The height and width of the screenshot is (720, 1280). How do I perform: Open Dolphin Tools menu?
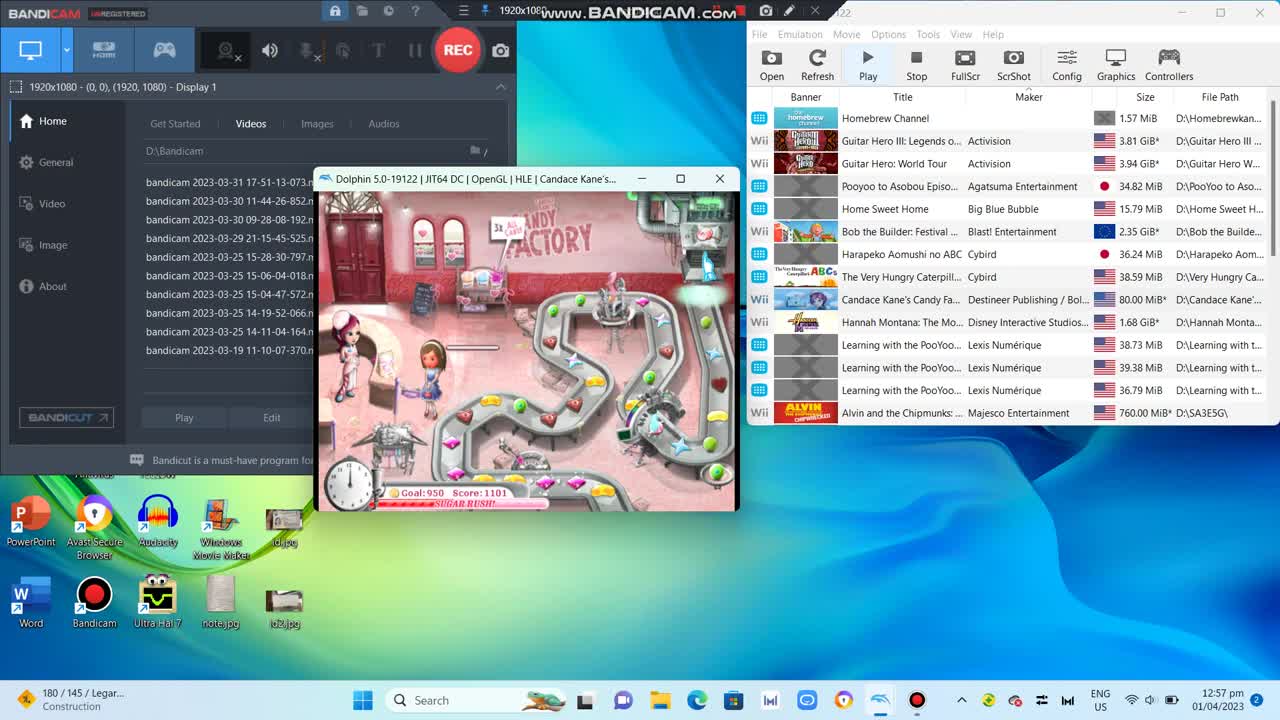coord(928,34)
